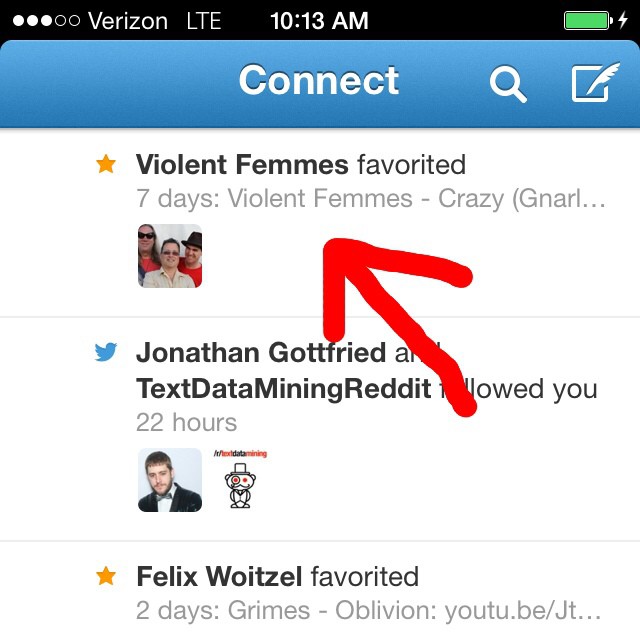Screen dimensions: 640x640
Task: Tap the 22 hours follow timestamp
Action: click(187, 422)
